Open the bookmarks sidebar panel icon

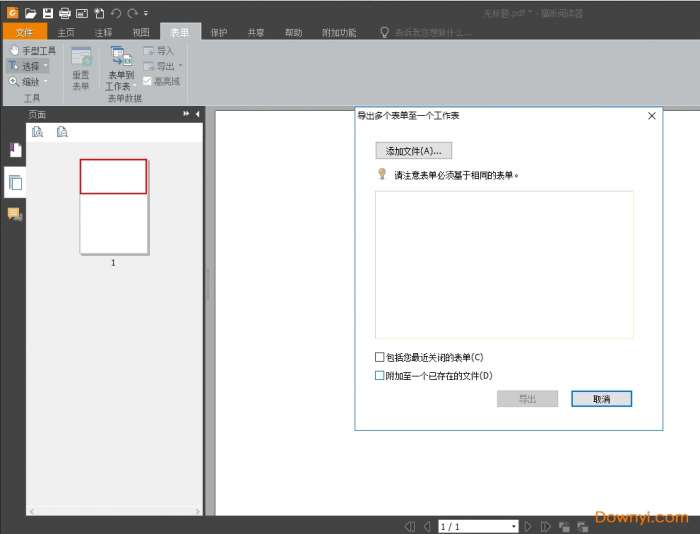tap(15, 150)
